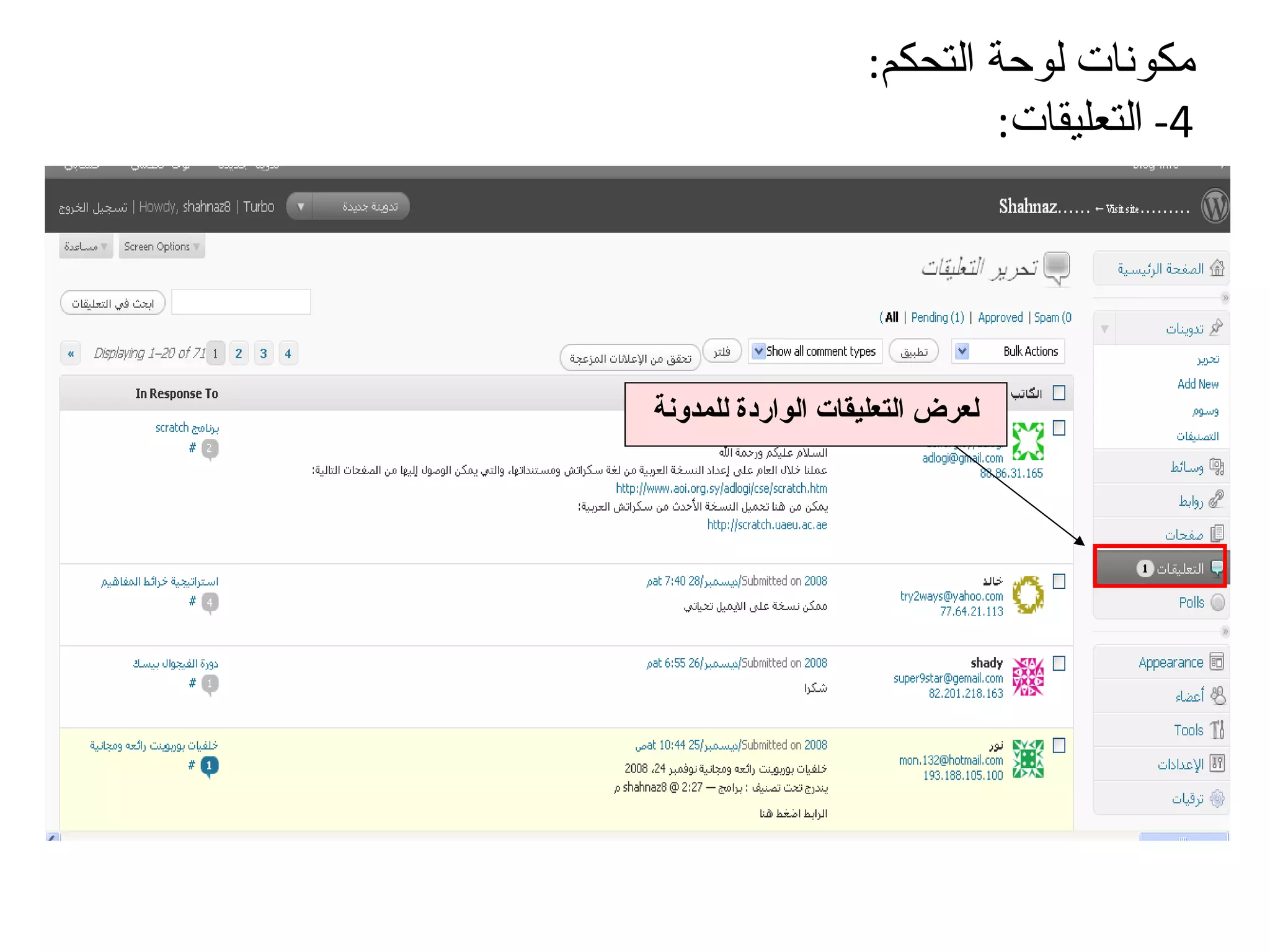Click the settings sliders icon
The width and height of the screenshot is (1270, 952).
tap(1217, 763)
